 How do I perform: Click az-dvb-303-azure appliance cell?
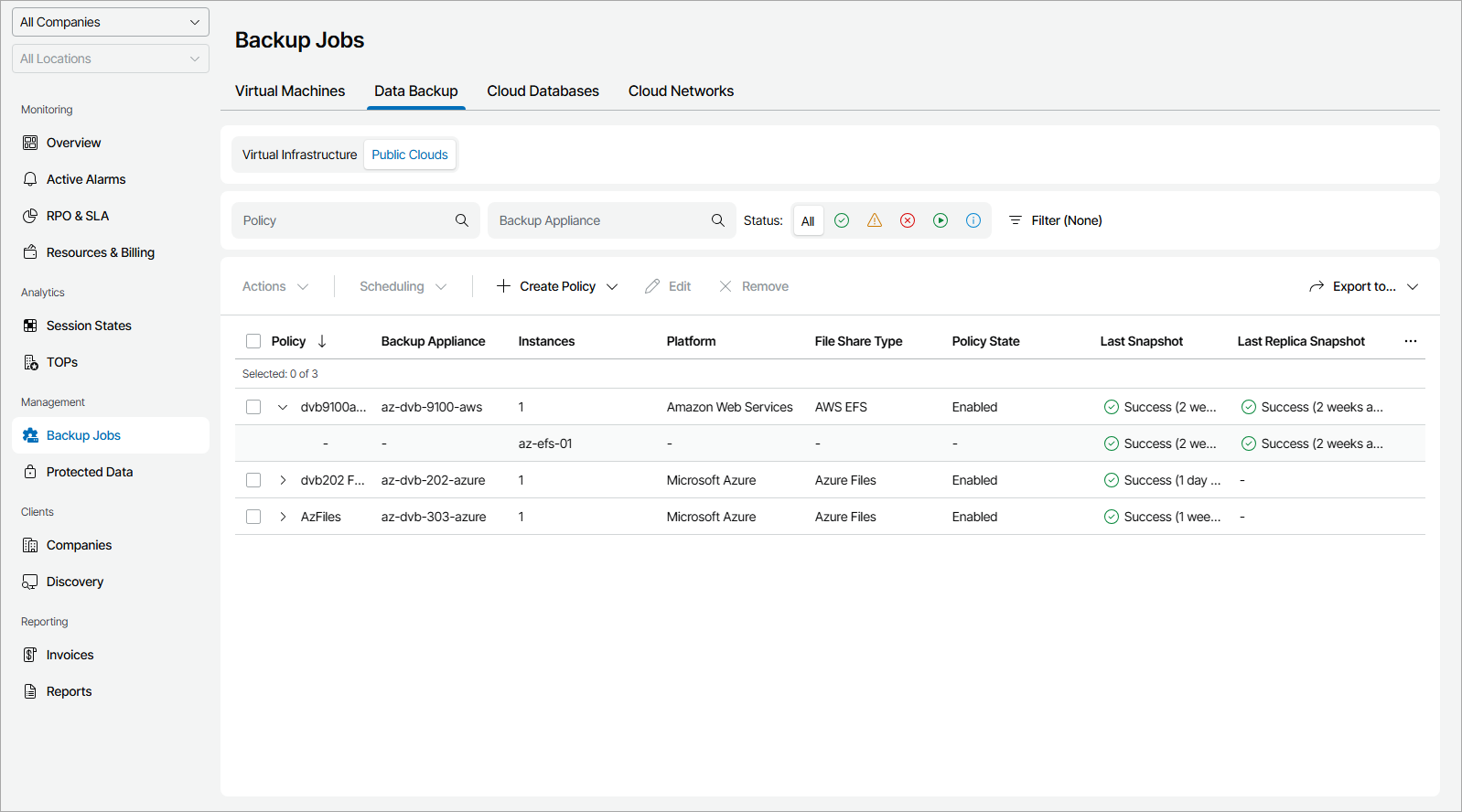tap(434, 517)
